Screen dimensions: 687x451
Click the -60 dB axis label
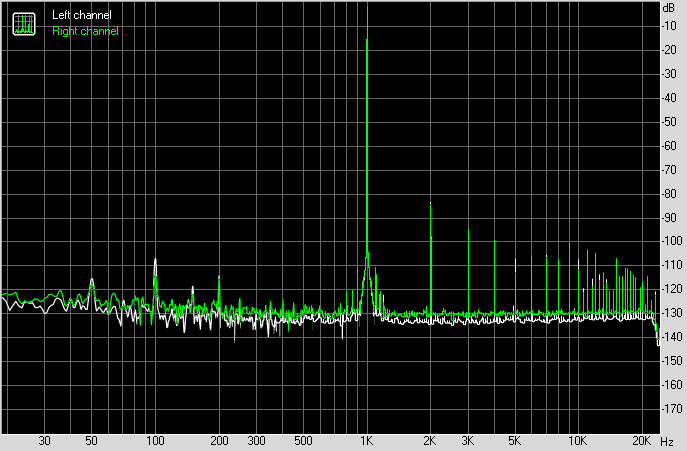670,145
